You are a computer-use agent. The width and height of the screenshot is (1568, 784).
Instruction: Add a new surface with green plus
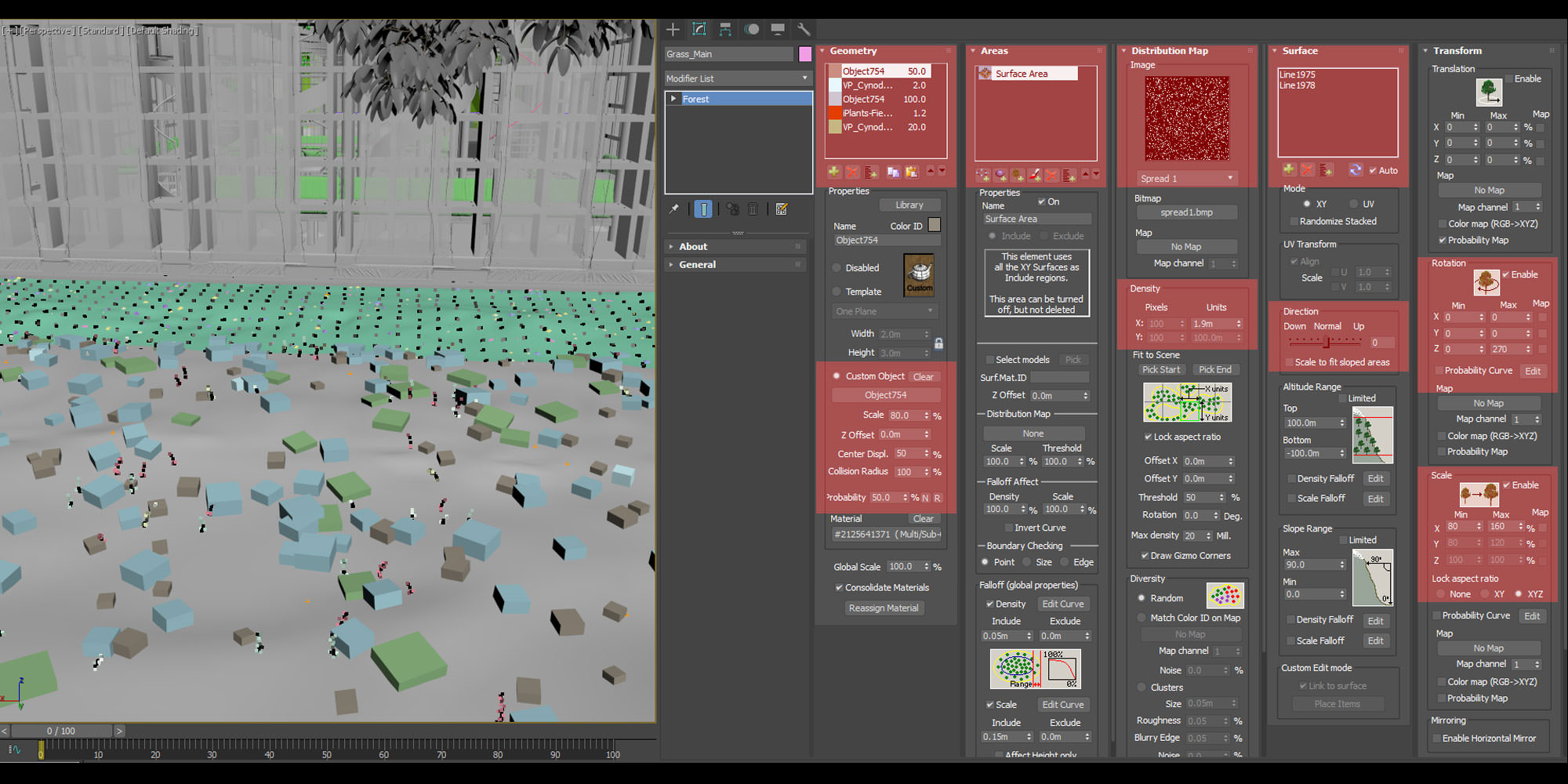tap(1288, 170)
